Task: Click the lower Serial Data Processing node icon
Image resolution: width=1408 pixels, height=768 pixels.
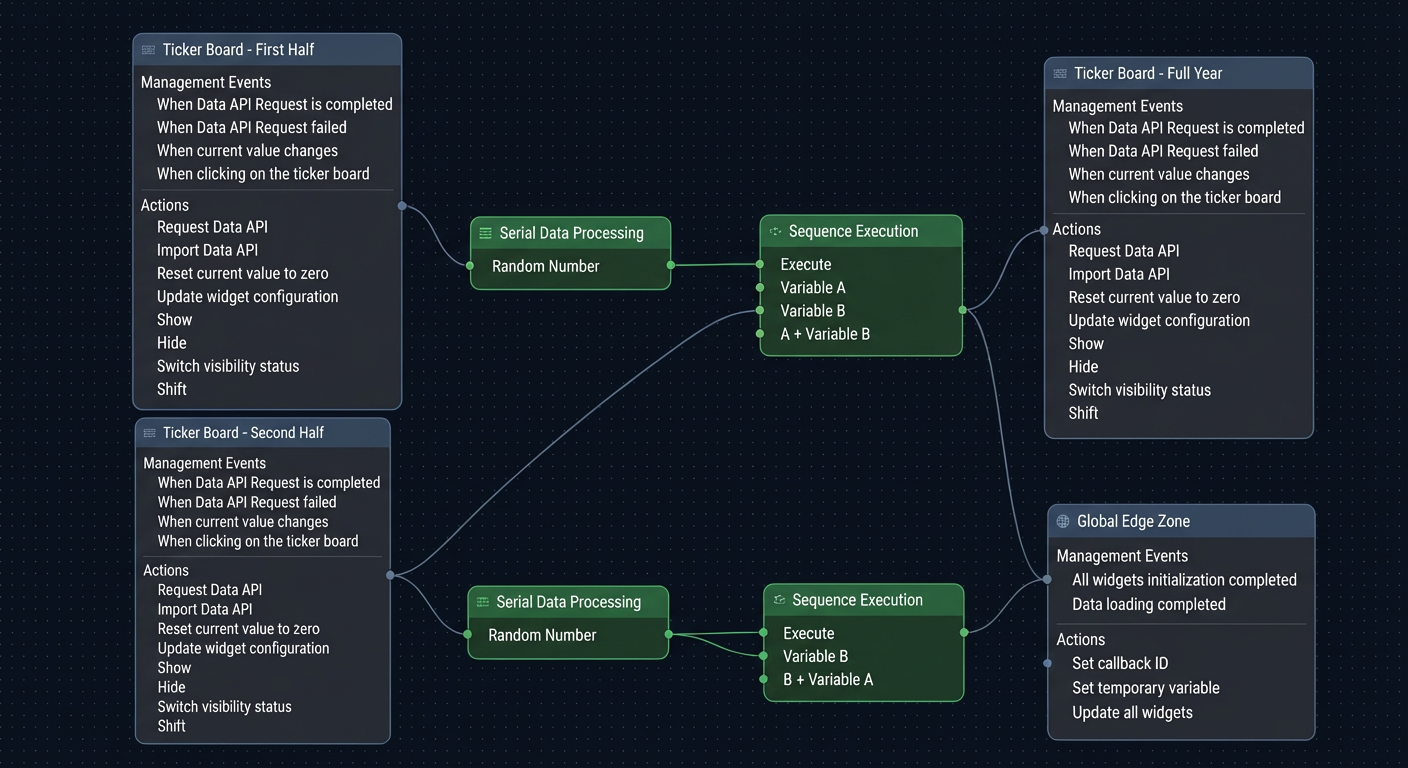Action: point(483,602)
